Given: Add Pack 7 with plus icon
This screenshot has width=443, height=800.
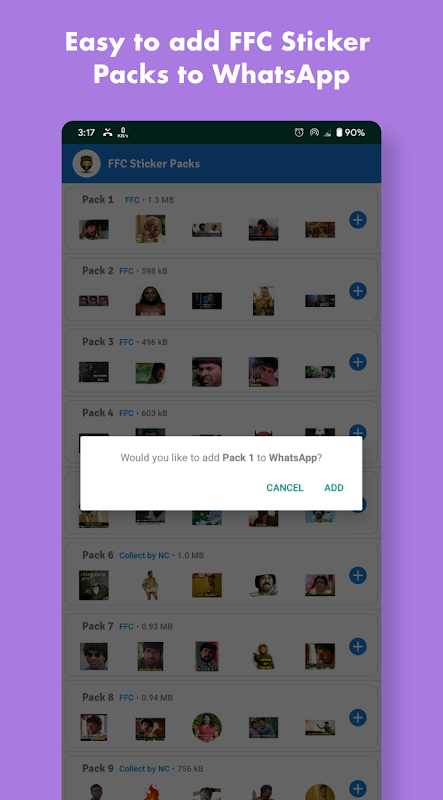Looking at the screenshot, I should click(358, 646).
